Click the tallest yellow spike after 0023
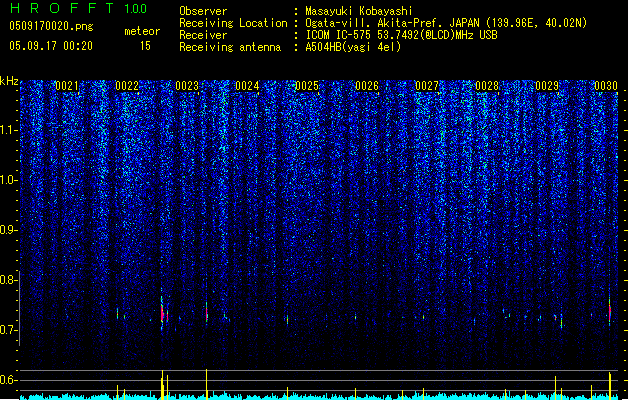Screen dimensions: 629x400 click(x=207, y=384)
